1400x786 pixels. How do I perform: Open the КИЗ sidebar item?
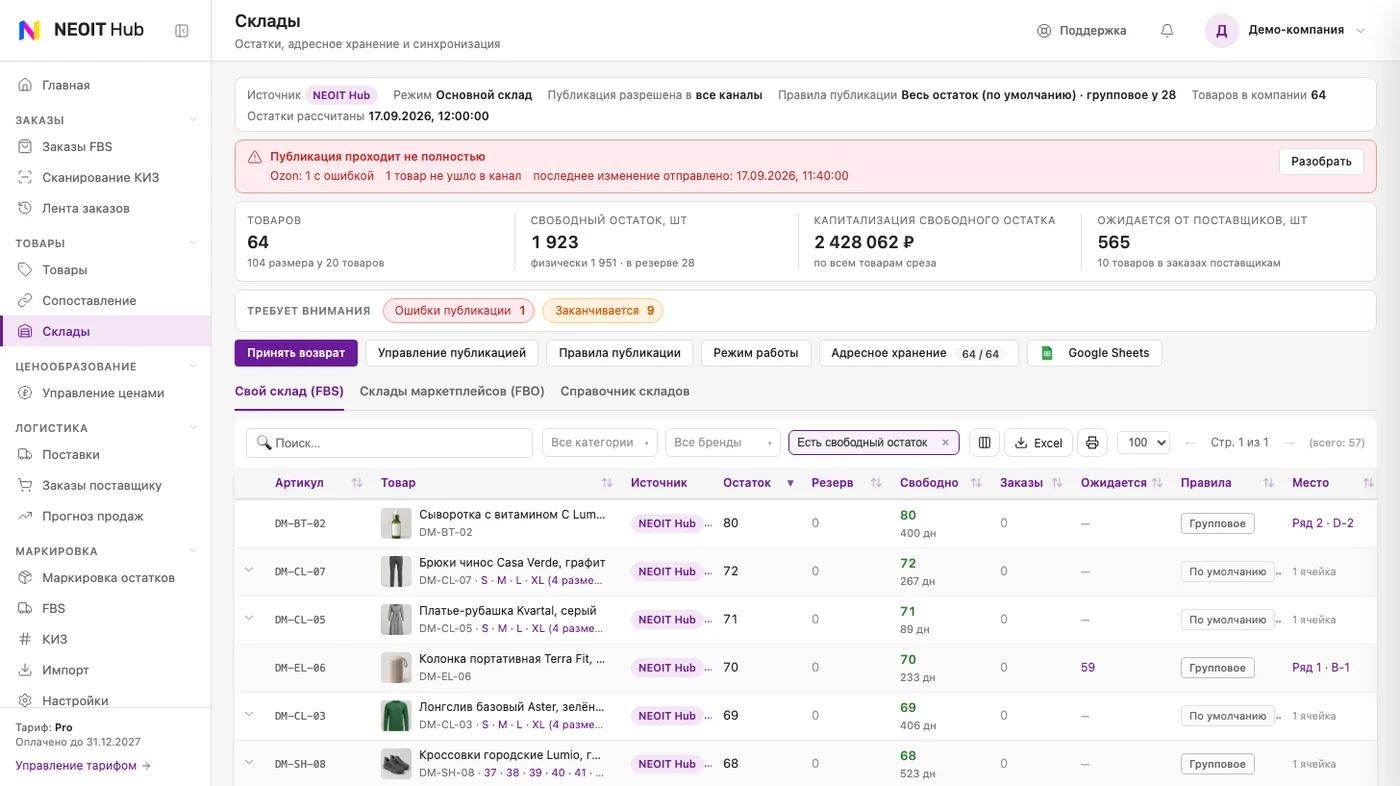[x=105, y=639]
